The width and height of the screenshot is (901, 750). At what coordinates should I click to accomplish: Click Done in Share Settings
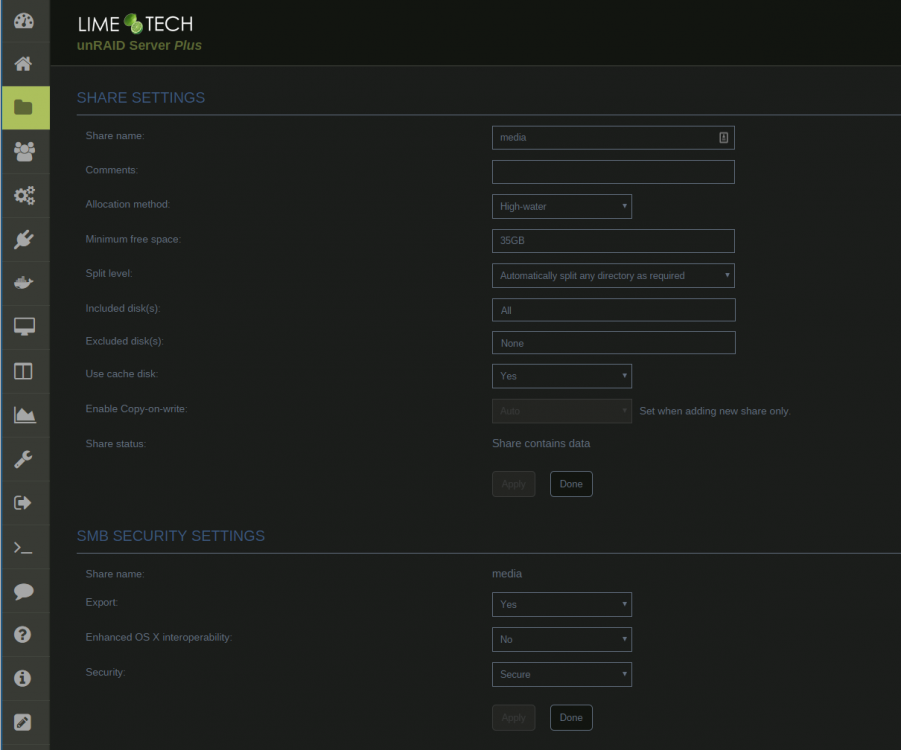tap(571, 484)
